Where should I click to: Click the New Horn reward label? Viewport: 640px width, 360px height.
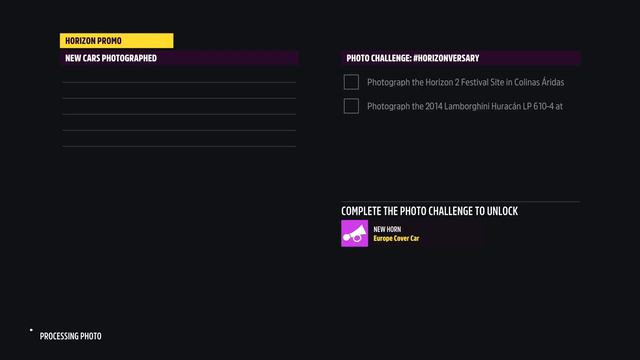[387, 229]
